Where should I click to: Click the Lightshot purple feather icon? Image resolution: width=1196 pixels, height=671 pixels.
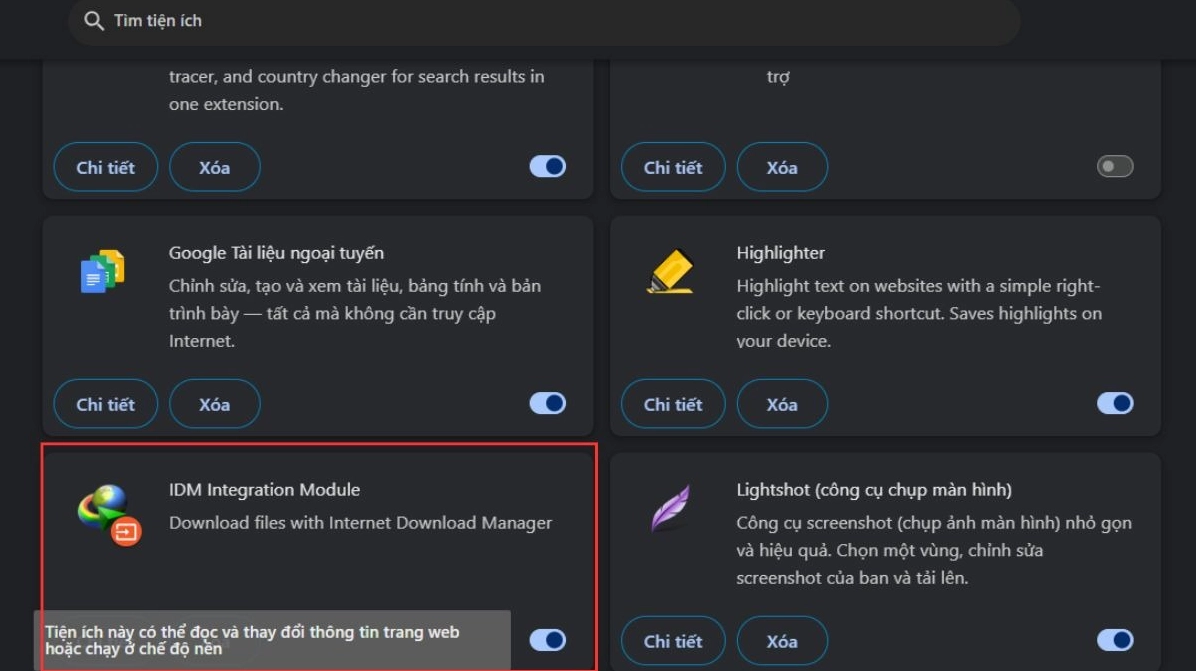(x=669, y=508)
